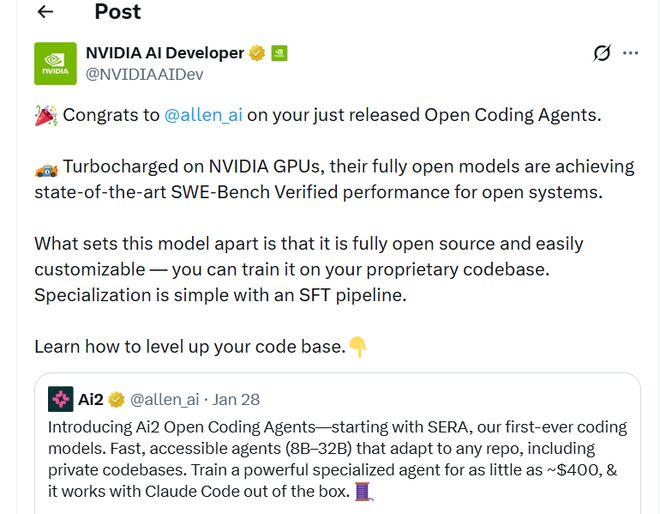
Task: Click gold verified badge beside NVIDIA AI Developer
Action: (x=257, y=53)
